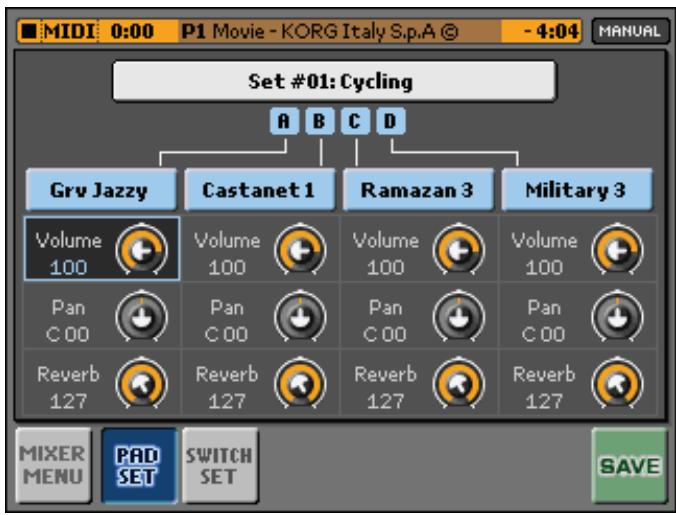Save the current set with SAVE
The height and width of the screenshot is (515, 676).
[629, 465]
